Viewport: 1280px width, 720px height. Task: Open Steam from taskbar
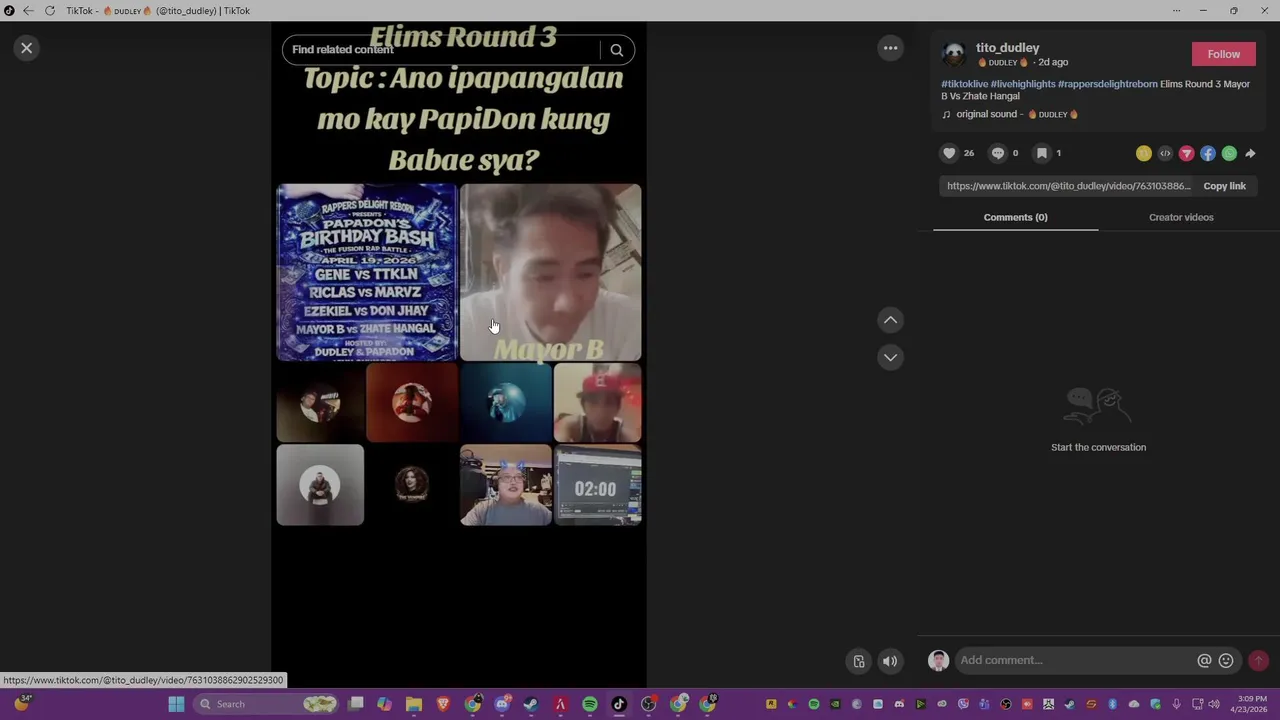pos(531,704)
